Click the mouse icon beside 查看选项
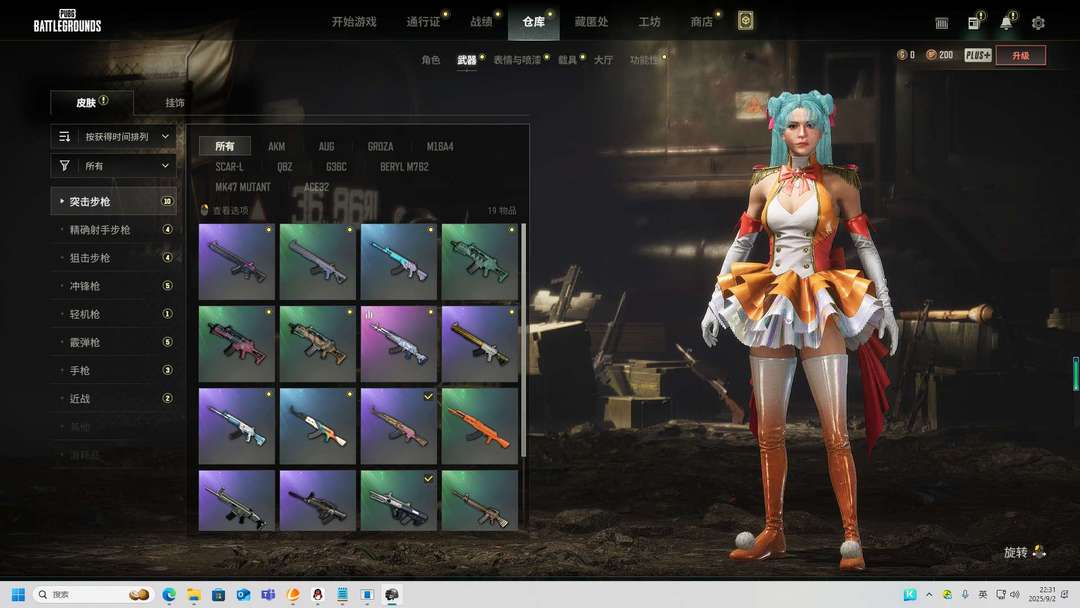 (204, 210)
